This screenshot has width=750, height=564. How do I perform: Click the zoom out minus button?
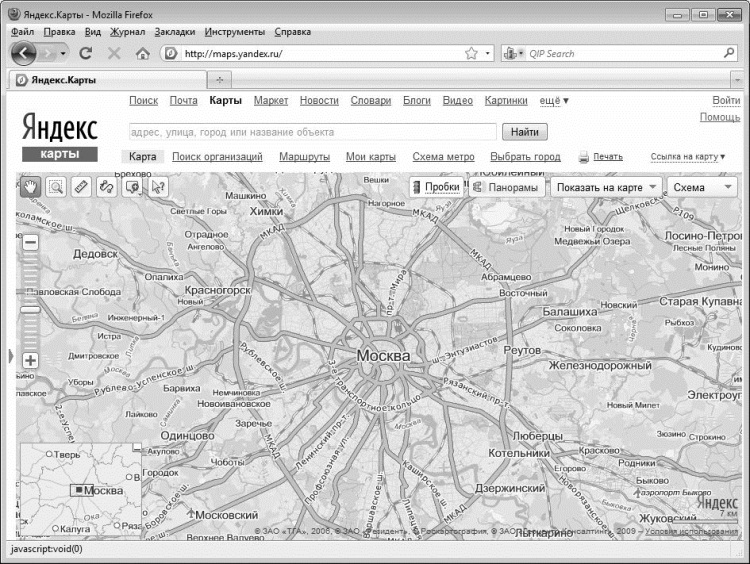coord(30,242)
